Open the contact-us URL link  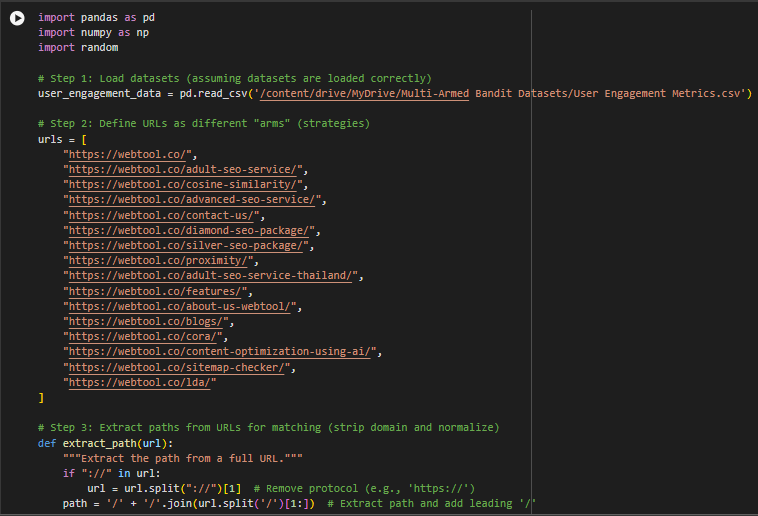tap(161, 215)
